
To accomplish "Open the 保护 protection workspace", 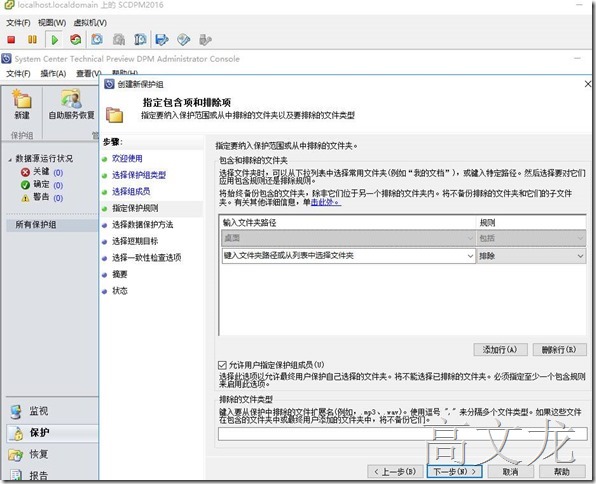I will [x=52, y=433].
